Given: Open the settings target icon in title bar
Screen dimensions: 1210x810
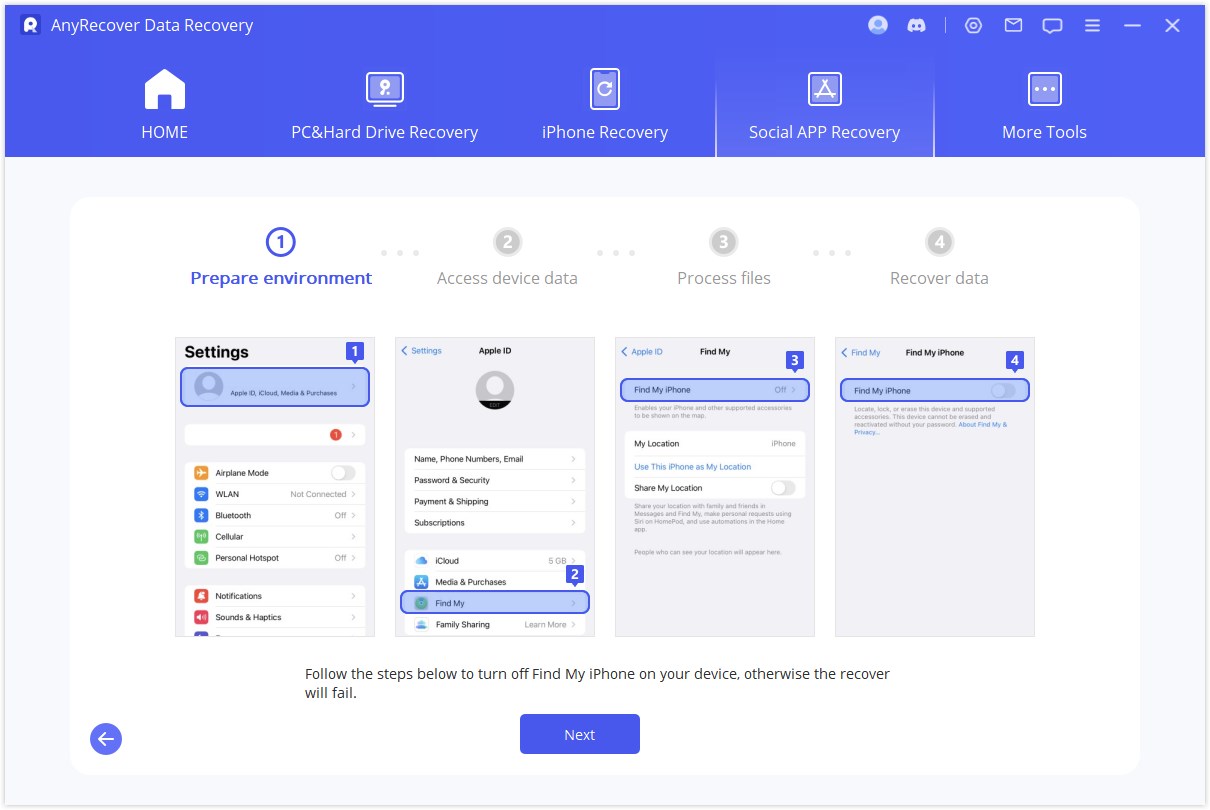Looking at the screenshot, I should (x=973, y=26).
